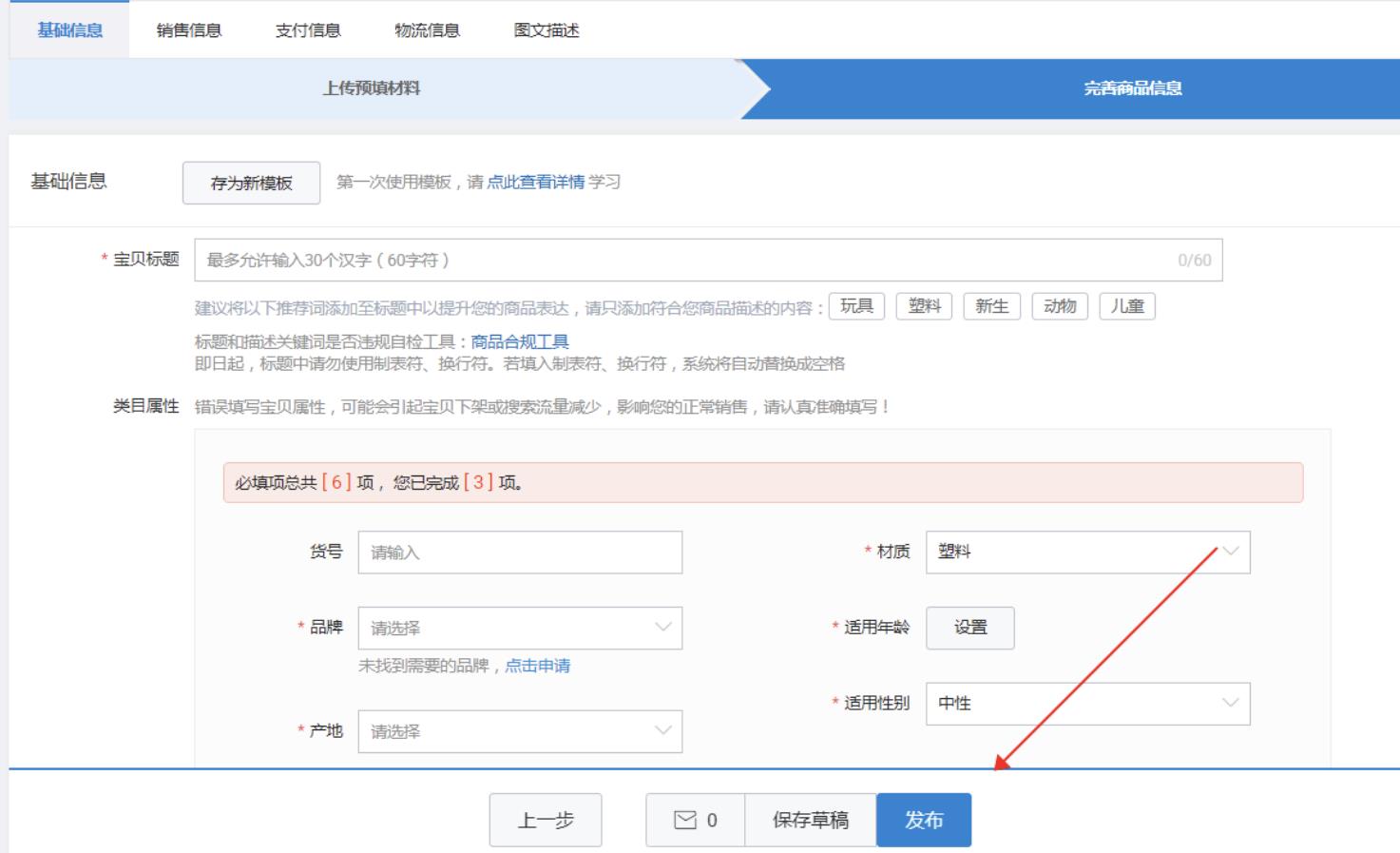The height and width of the screenshot is (853, 1400).
Task: Add recommended keyword 儿童
Action: point(1127,306)
